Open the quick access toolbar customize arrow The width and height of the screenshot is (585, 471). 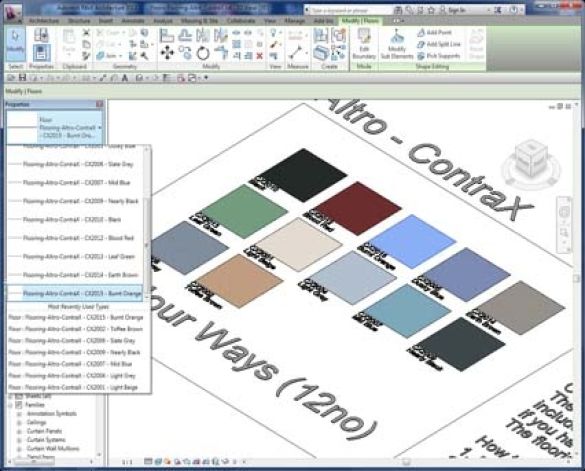point(206,78)
